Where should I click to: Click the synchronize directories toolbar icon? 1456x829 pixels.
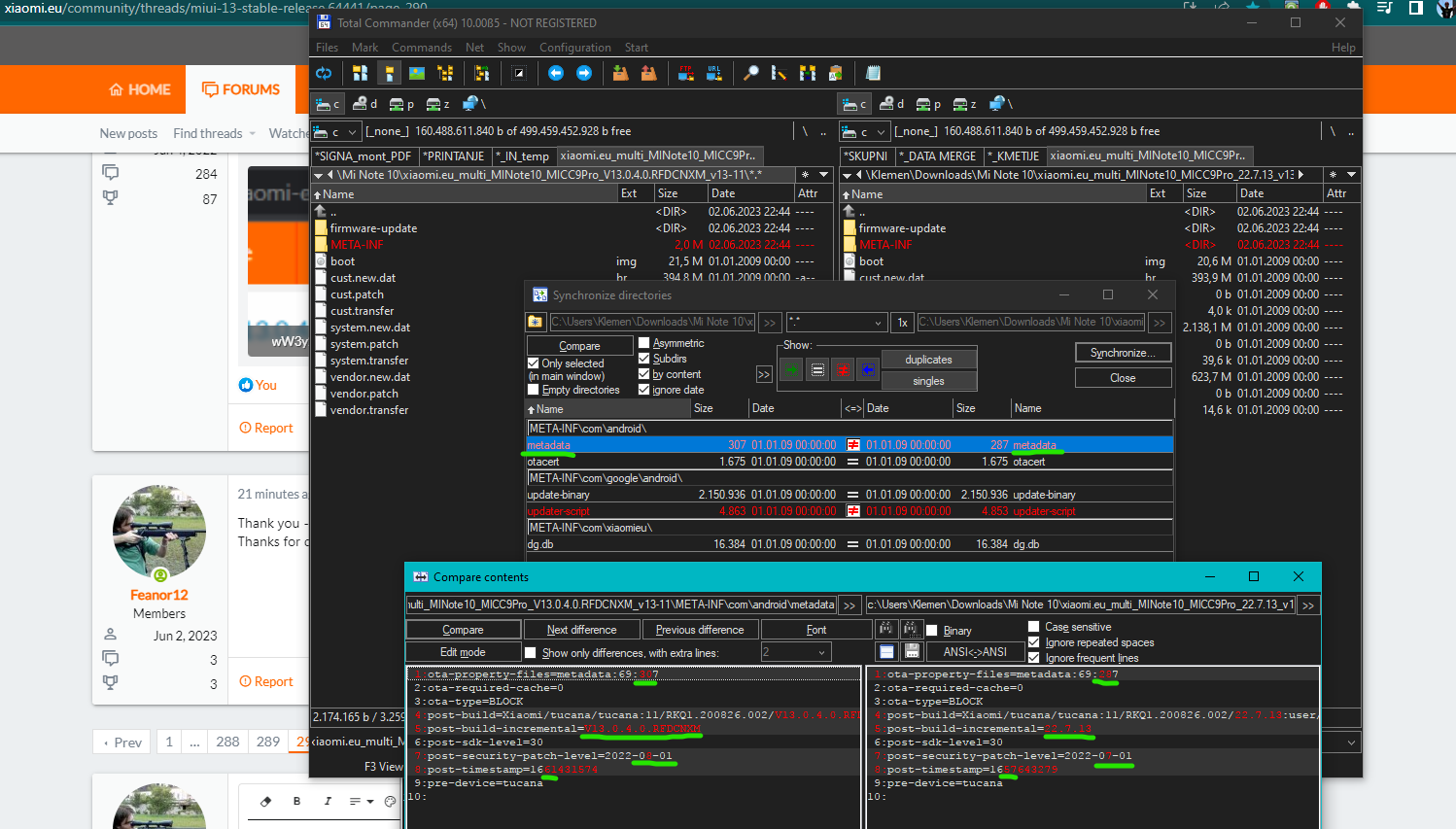point(807,73)
